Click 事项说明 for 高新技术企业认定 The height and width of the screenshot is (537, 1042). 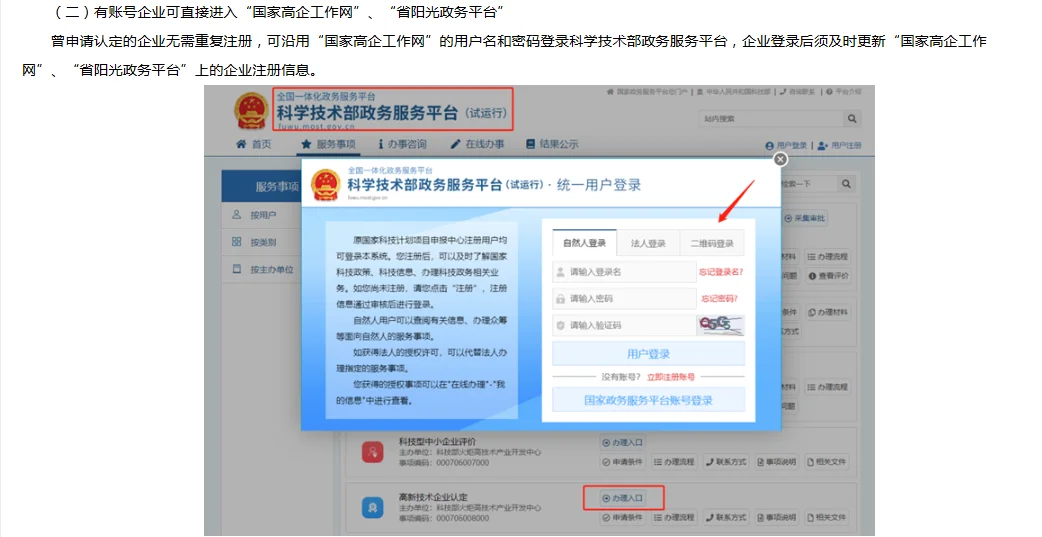776,517
